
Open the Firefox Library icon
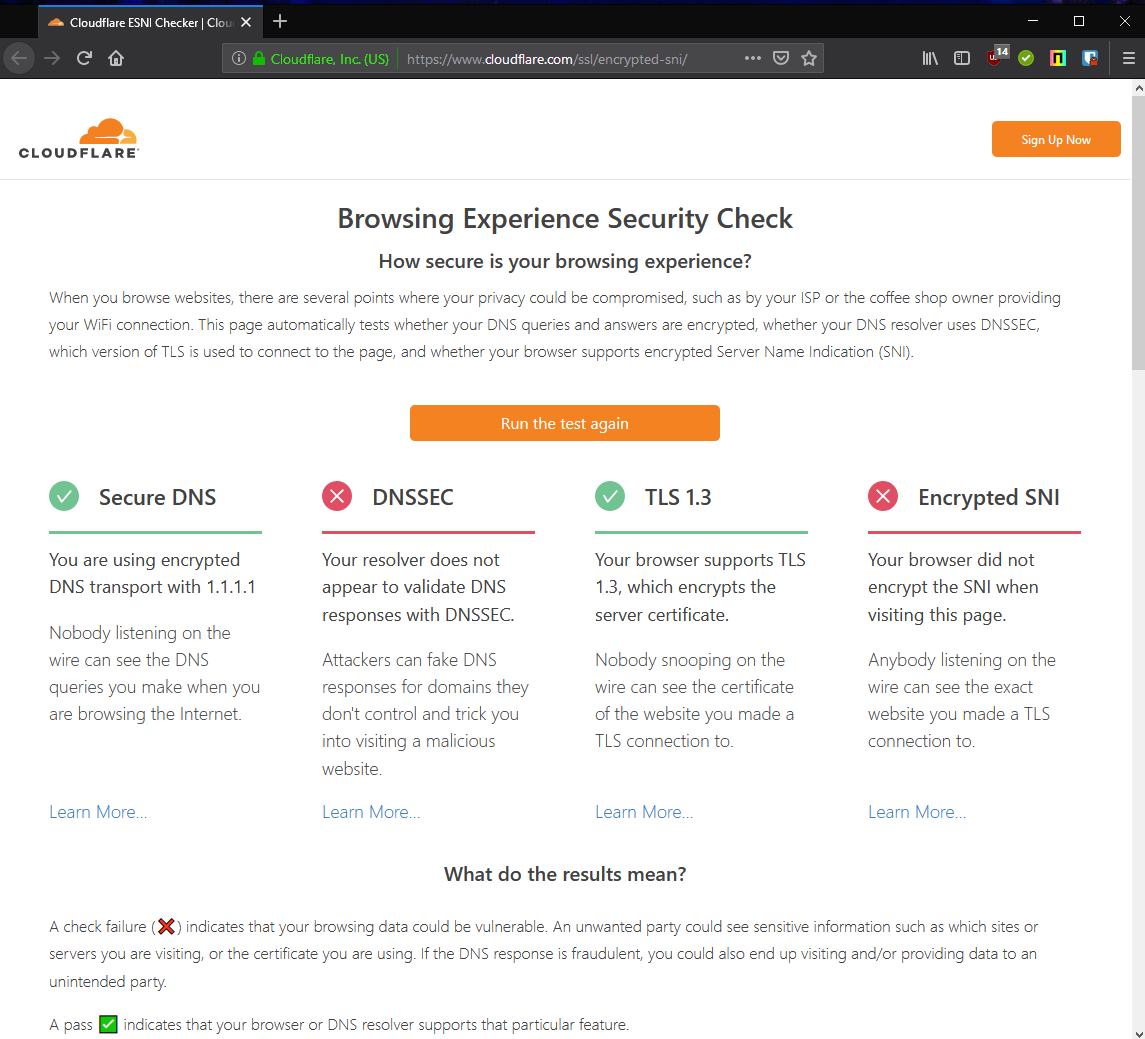930,58
